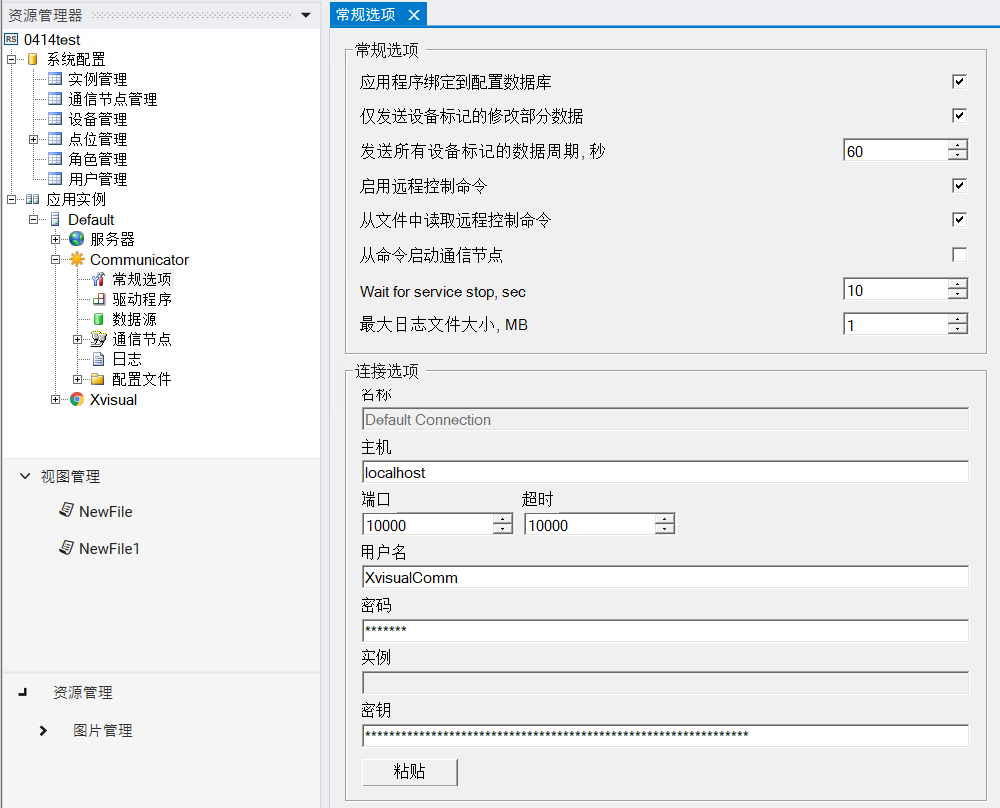Image resolution: width=1000 pixels, height=808 pixels.
Task: Click the 应用实例 icon
Action: (x=33, y=199)
